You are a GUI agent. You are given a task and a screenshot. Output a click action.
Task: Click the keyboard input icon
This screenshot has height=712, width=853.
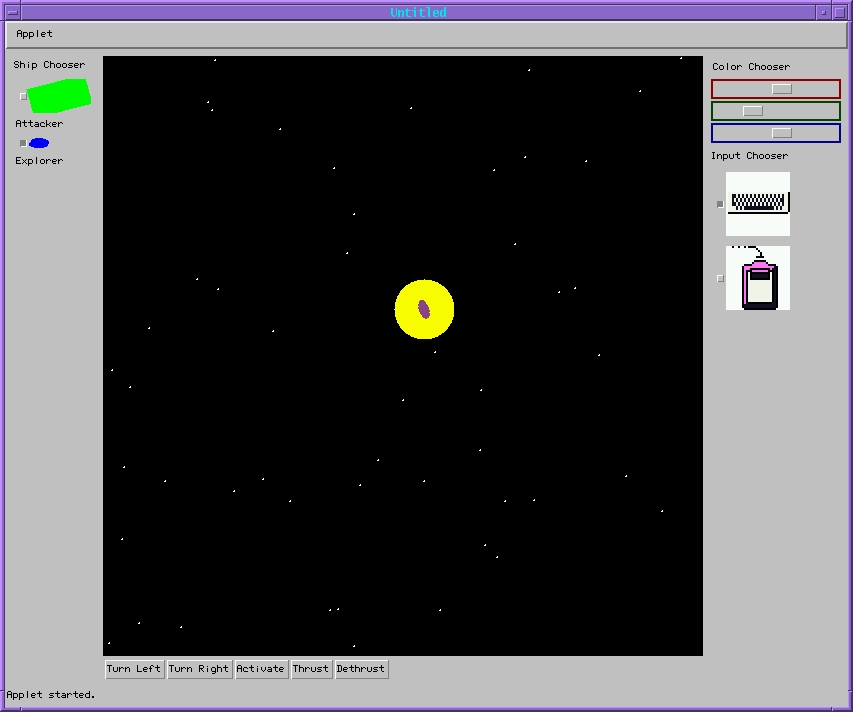click(758, 204)
